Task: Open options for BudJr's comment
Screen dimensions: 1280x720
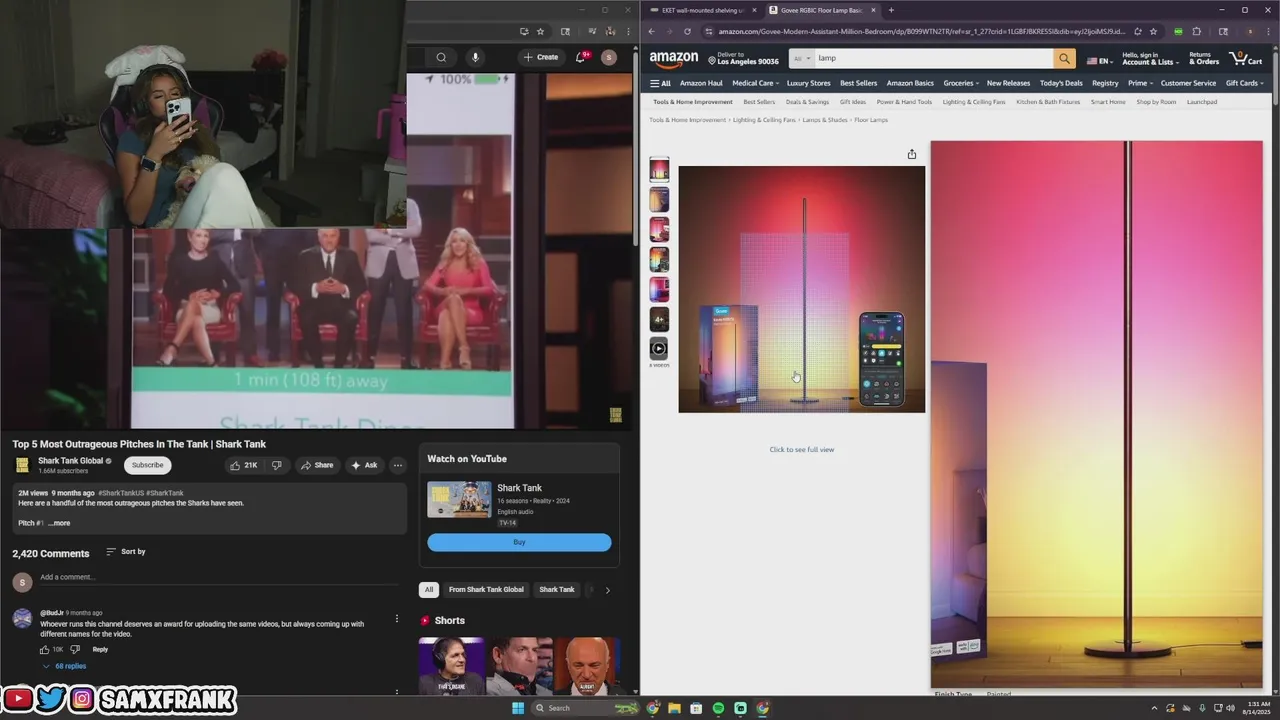Action: tap(397, 618)
